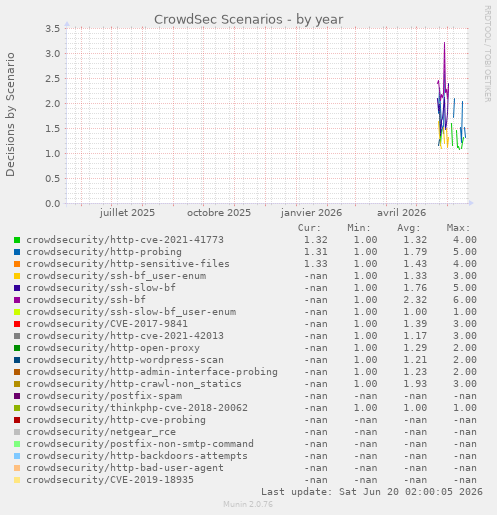
Task: Click the light blue http-backdoors-attempts swatch
Action: 17,456
